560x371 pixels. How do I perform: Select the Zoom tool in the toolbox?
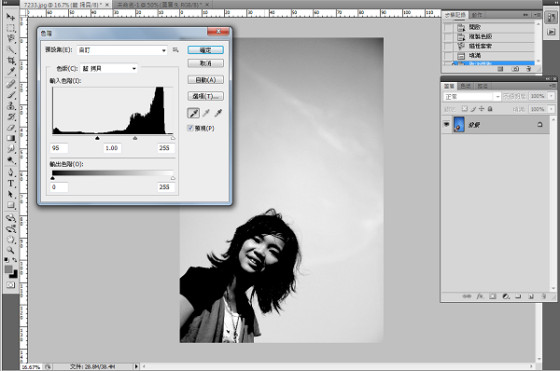pos(11,250)
